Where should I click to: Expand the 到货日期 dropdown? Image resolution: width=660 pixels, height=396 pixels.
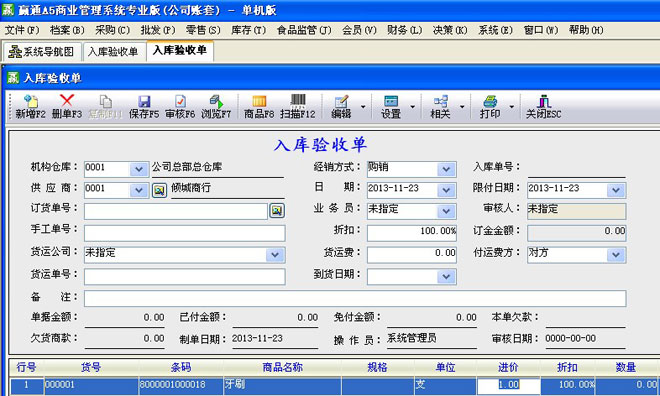pyautogui.click(x=446, y=276)
